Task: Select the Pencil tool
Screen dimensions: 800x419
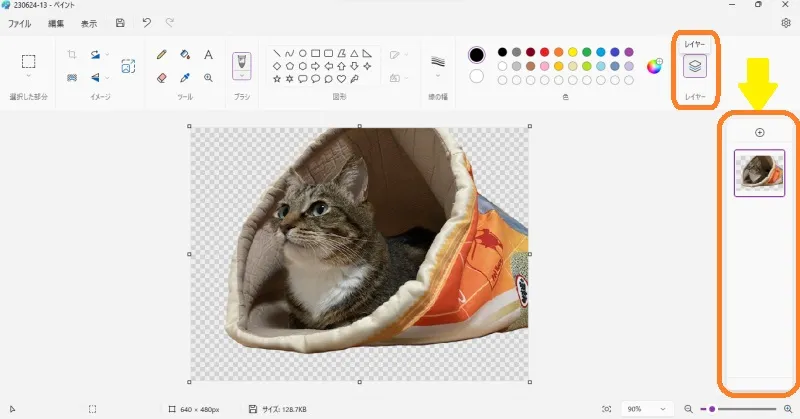Action: click(162, 55)
